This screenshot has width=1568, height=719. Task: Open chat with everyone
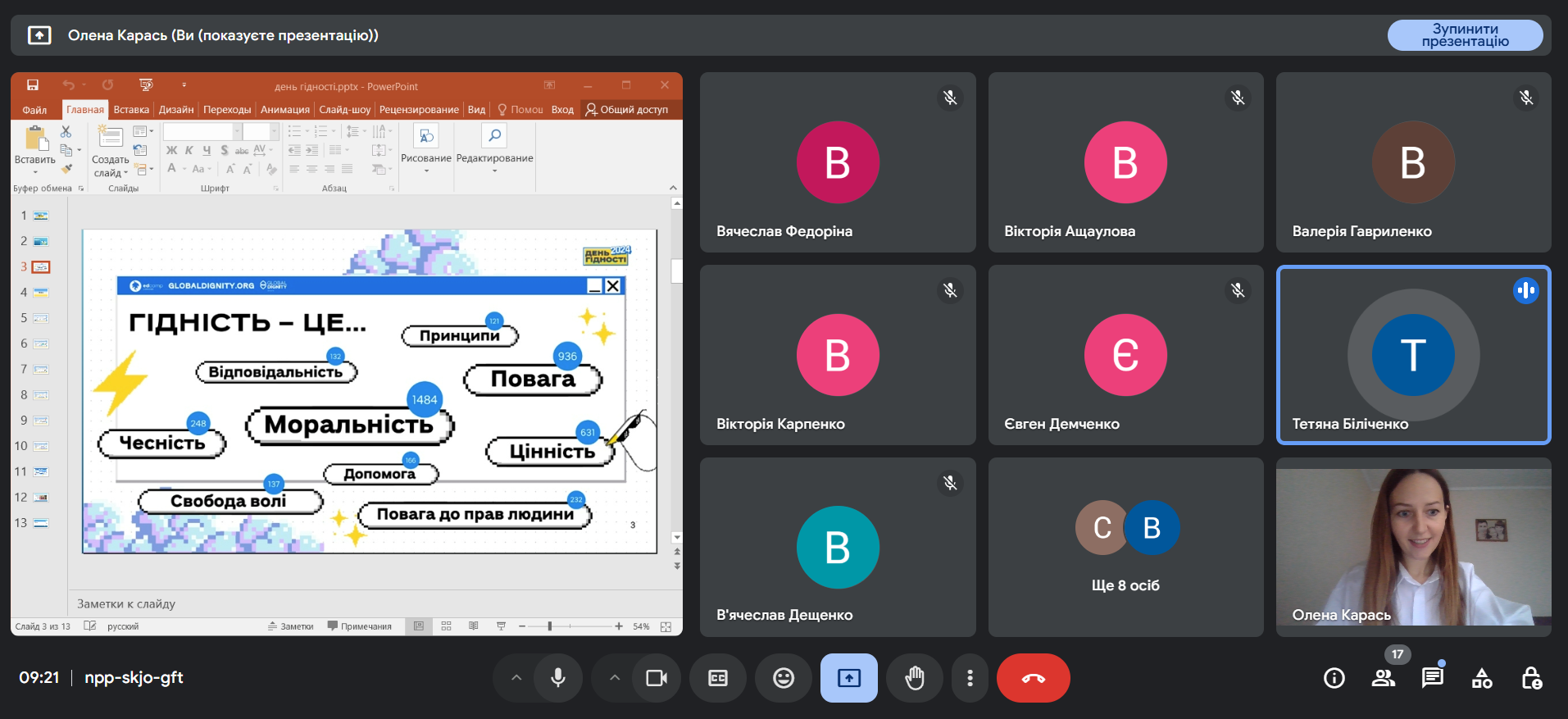point(1432,678)
